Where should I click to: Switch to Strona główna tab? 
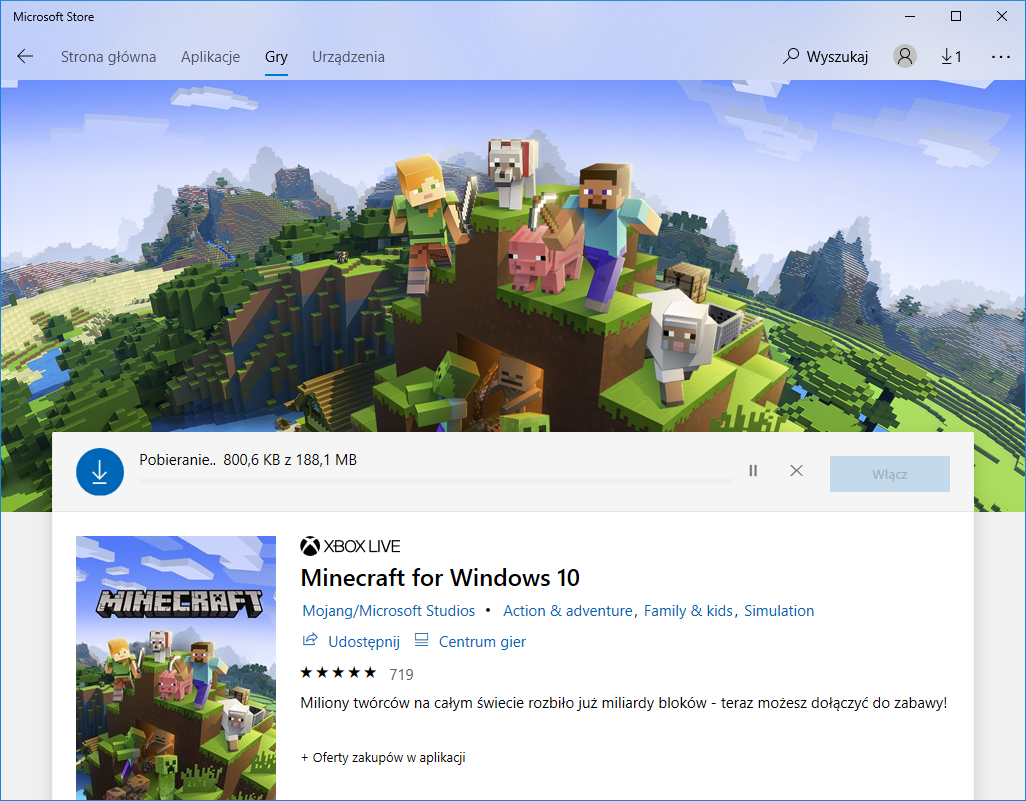pos(109,57)
